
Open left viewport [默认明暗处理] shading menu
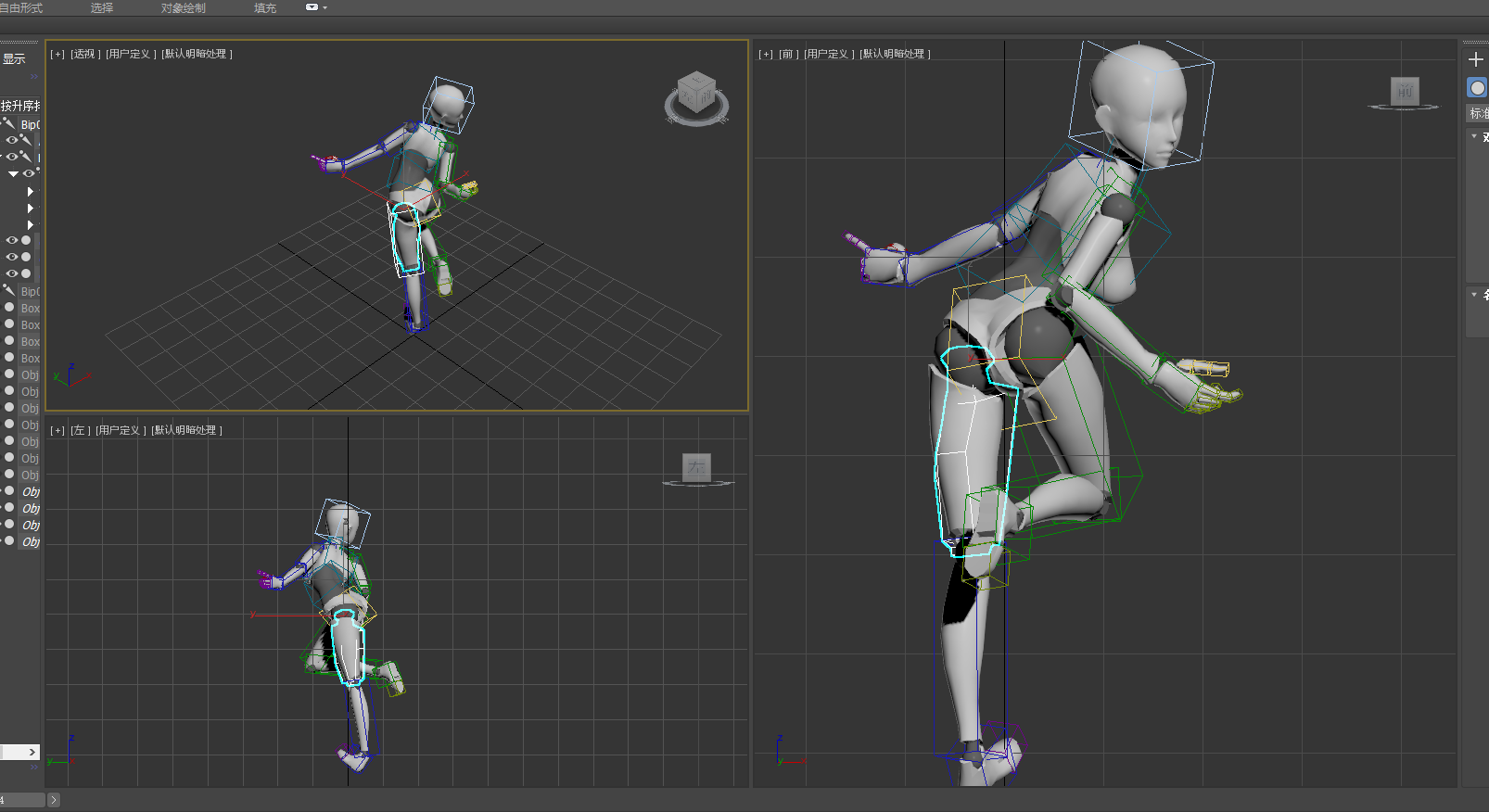point(186,430)
